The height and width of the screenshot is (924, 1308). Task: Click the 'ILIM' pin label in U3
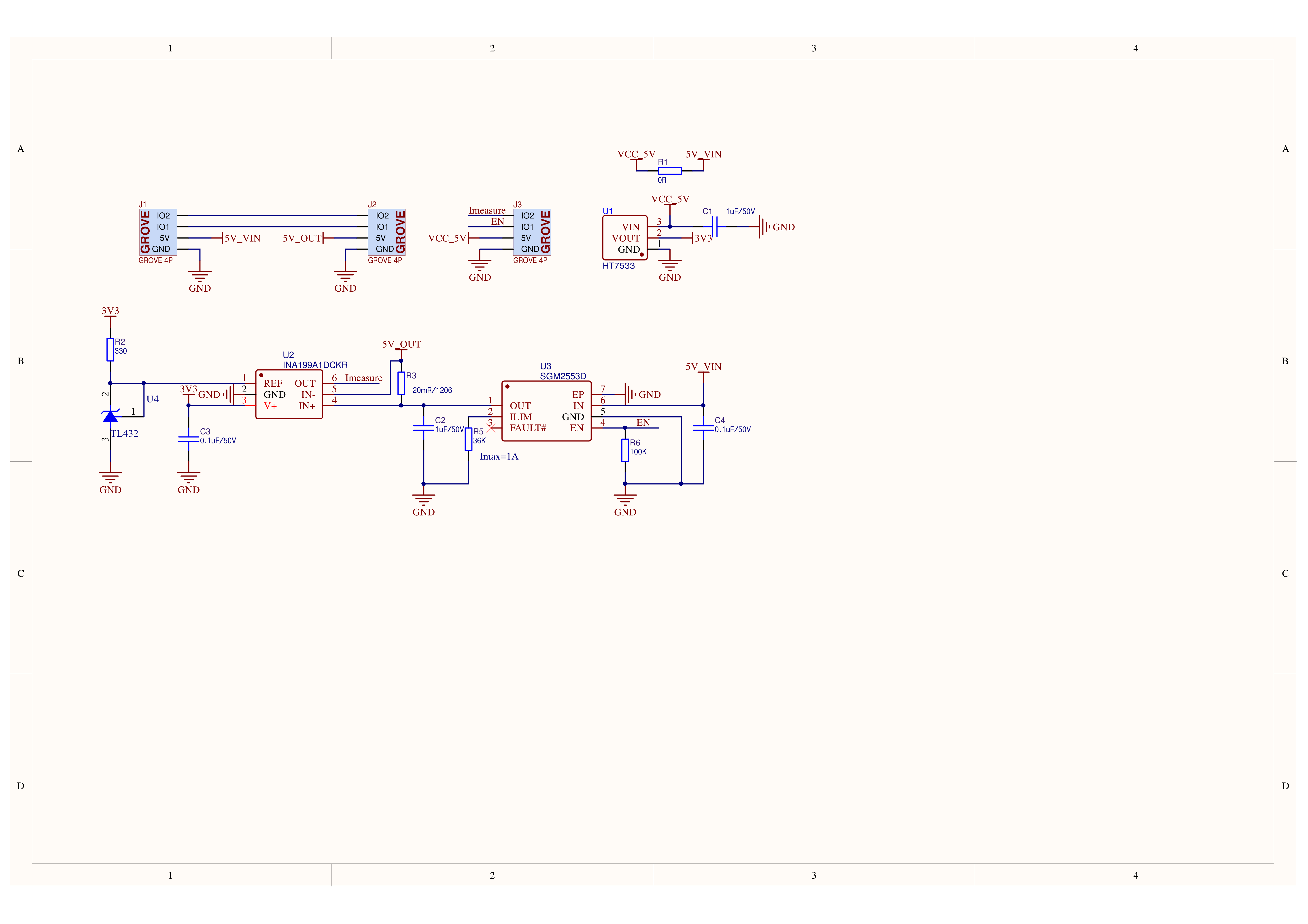pos(521,417)
